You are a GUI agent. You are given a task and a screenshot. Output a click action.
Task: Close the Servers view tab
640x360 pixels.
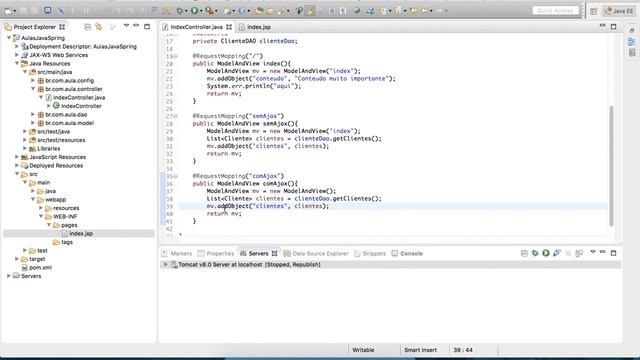(x=274, y=253)
